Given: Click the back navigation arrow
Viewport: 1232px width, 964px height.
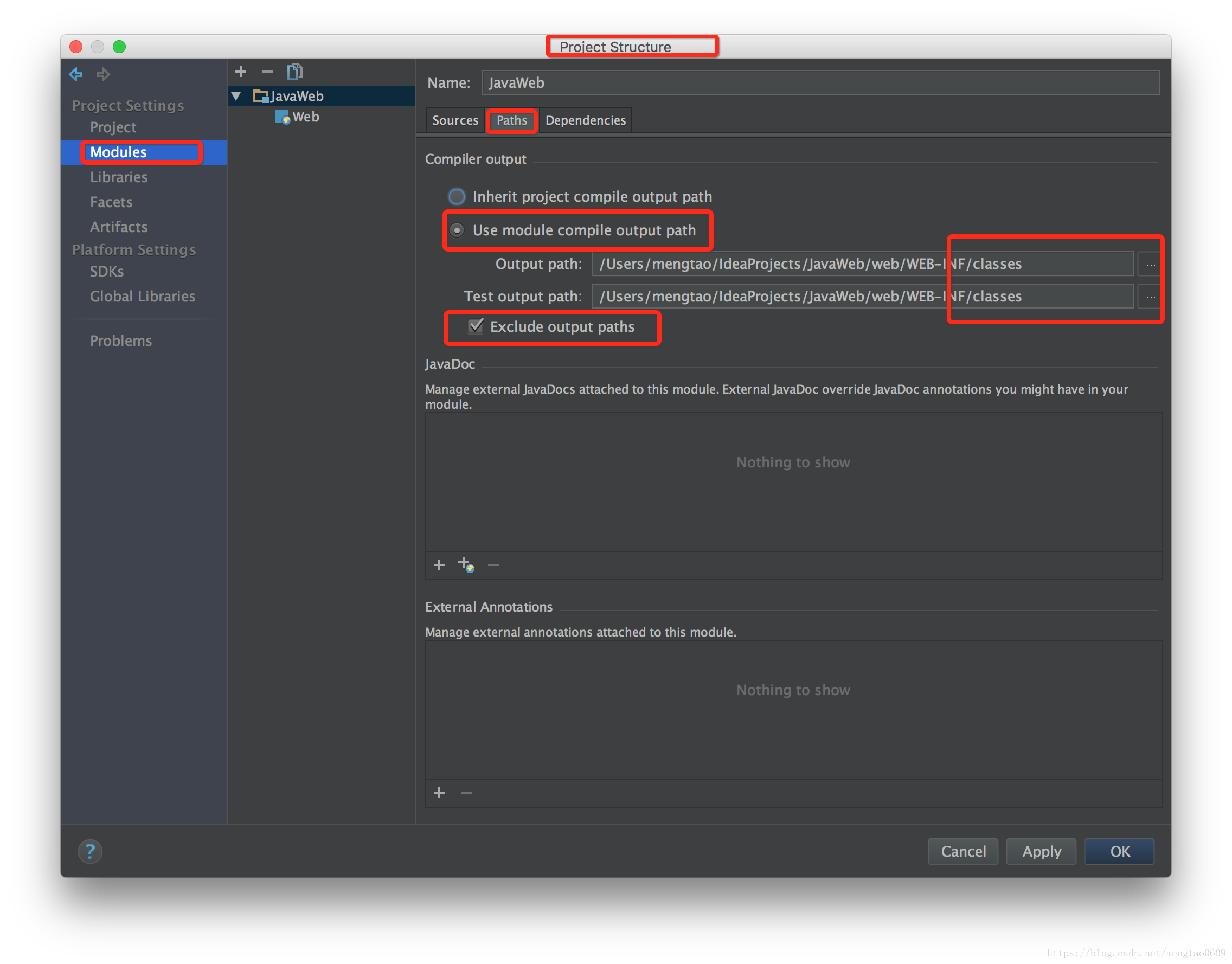Looking at the screenshot, I should [x=75, y=74].
